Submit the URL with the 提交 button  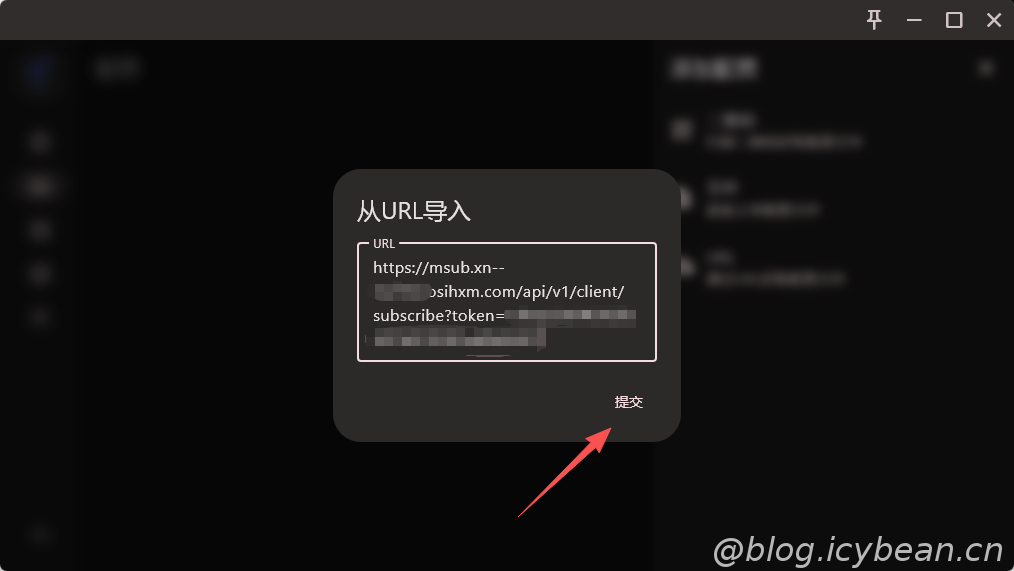click(x=629, y=402)
